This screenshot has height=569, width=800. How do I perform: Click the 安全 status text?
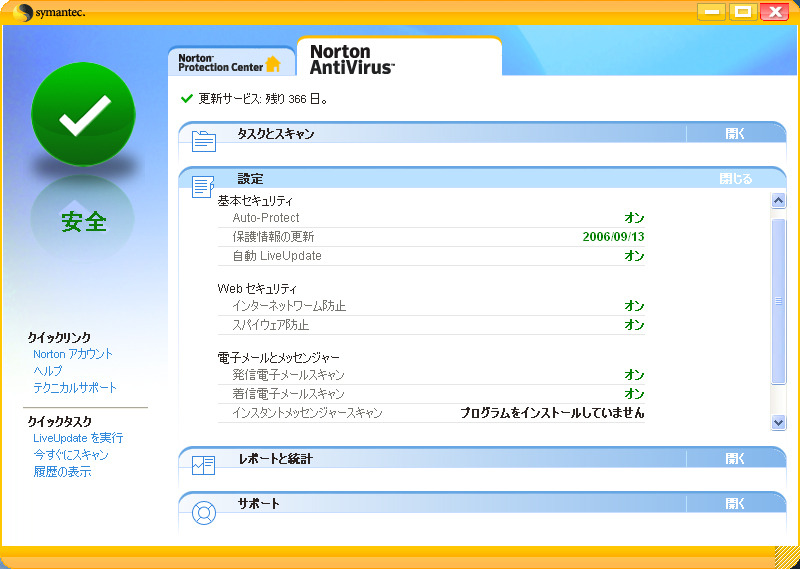pos(84,222)
